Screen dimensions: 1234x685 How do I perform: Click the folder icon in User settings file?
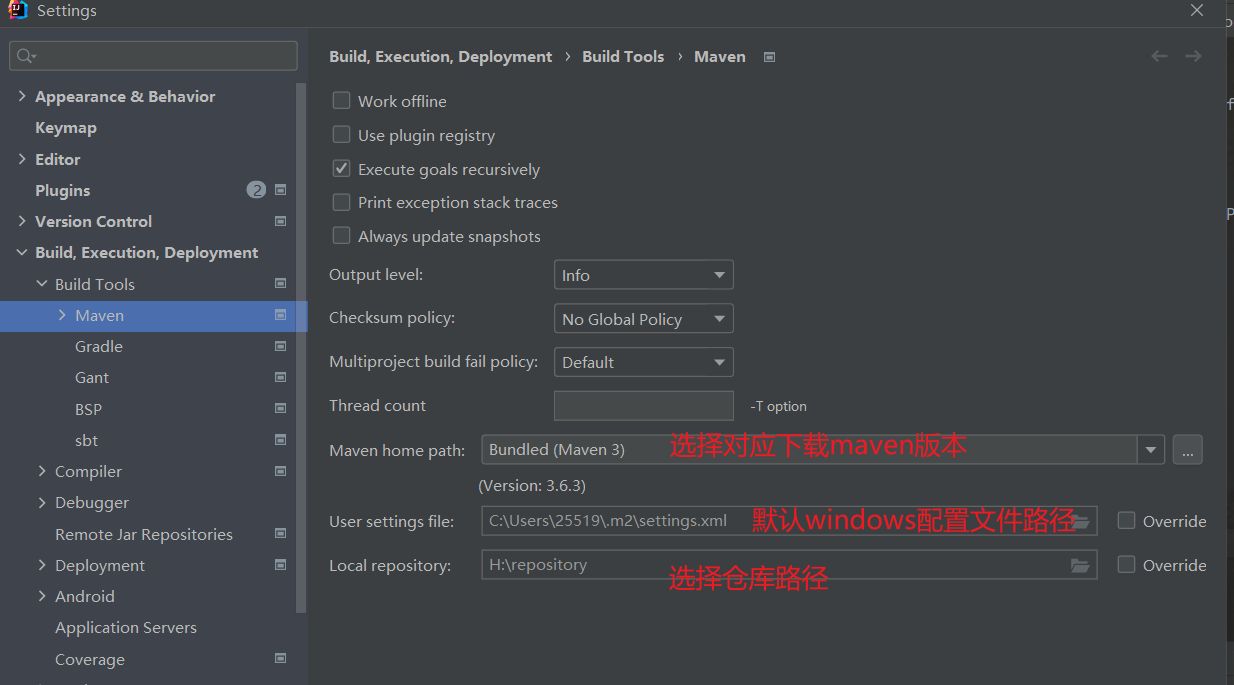(x=1080, y=521)
